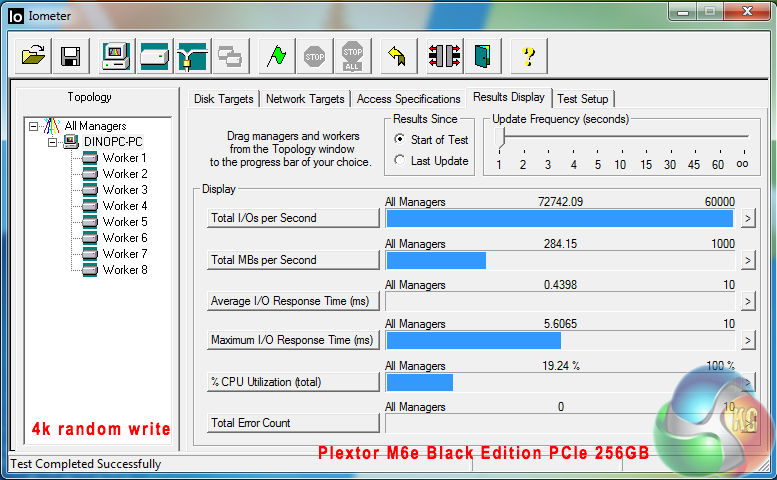Open a test configuration file
The image size is (777, 480).
pos(33,56)
